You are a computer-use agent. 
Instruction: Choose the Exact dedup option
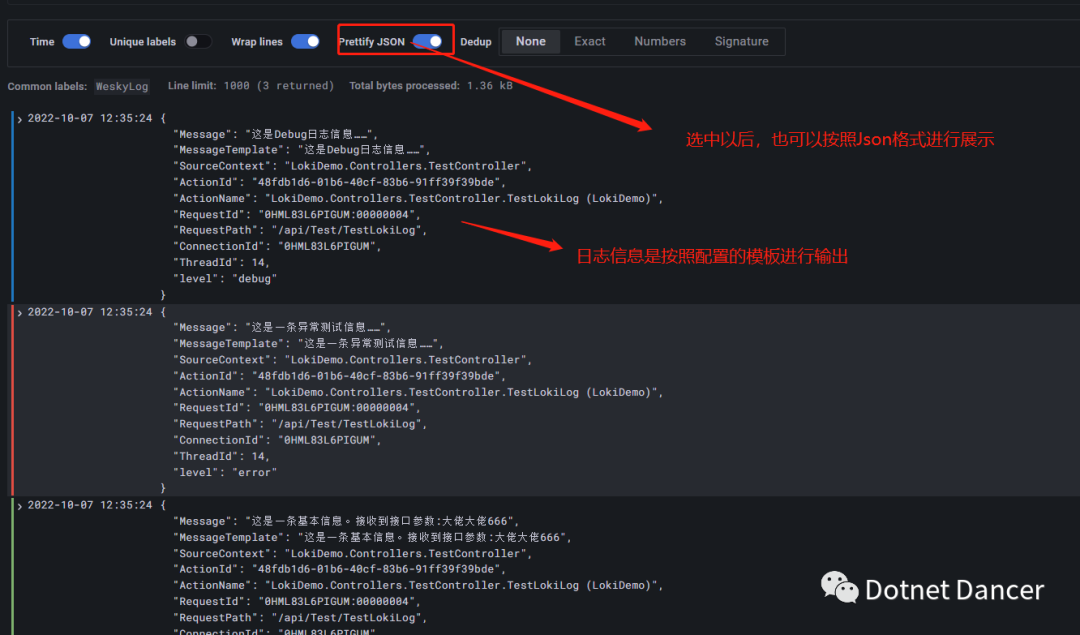pyautogui.click(x=589, y=42)
